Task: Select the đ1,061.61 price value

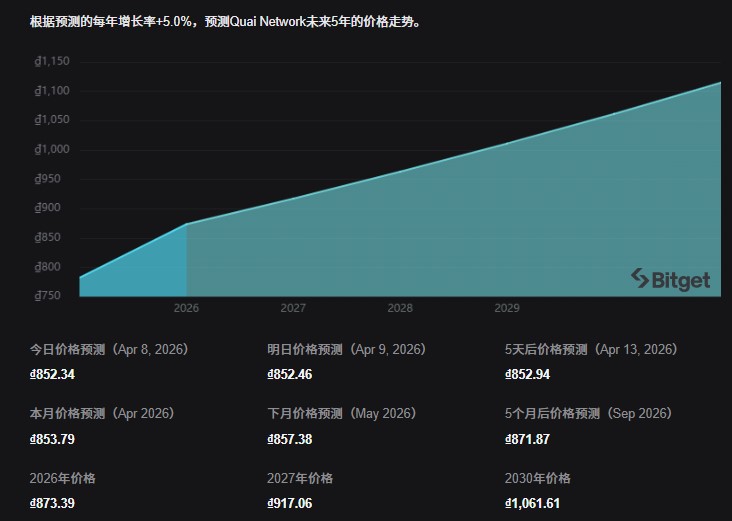Action: [x=532, y=503]
